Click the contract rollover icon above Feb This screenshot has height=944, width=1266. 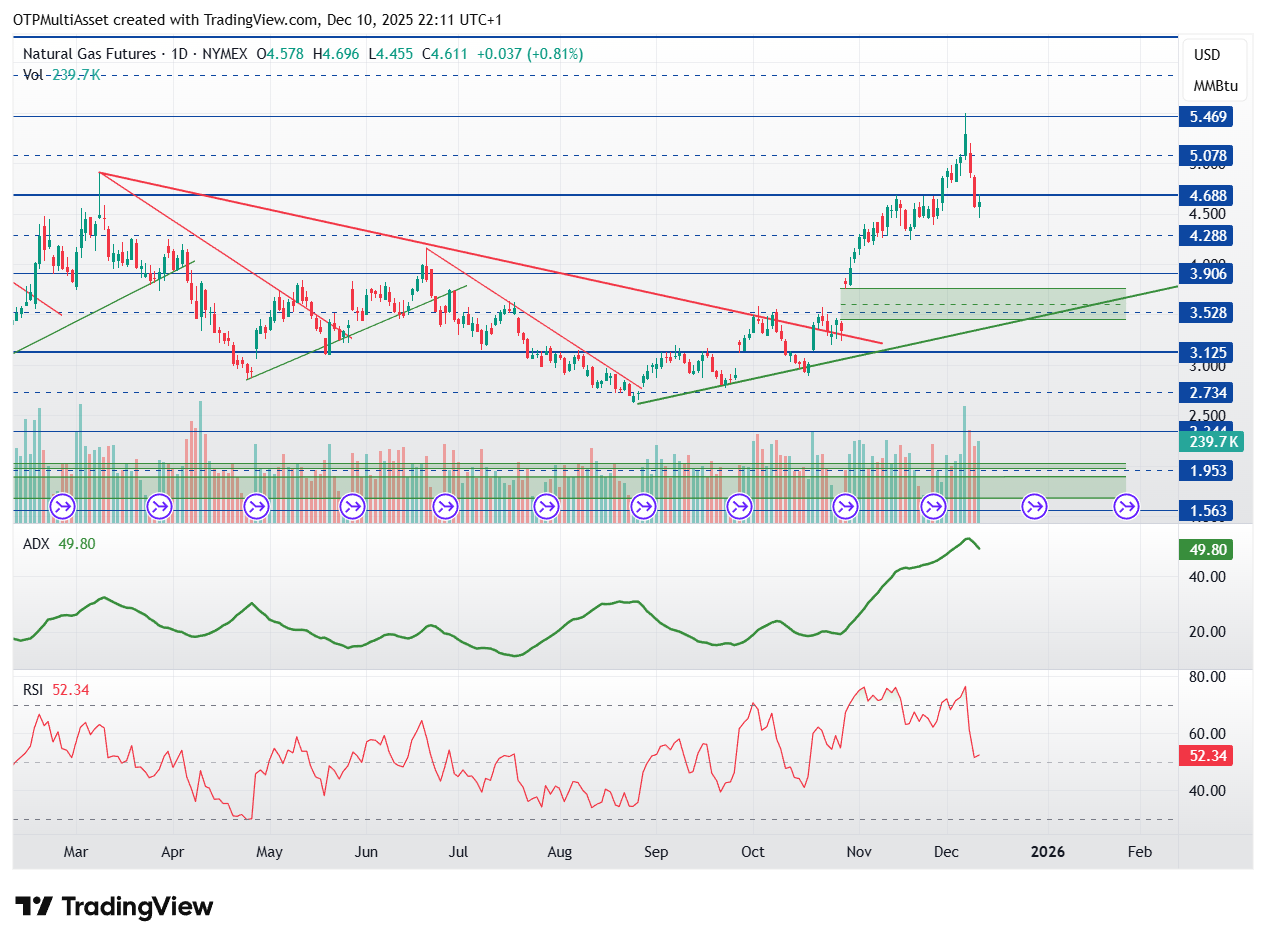pyautogui.click(x=1126, y=507)
